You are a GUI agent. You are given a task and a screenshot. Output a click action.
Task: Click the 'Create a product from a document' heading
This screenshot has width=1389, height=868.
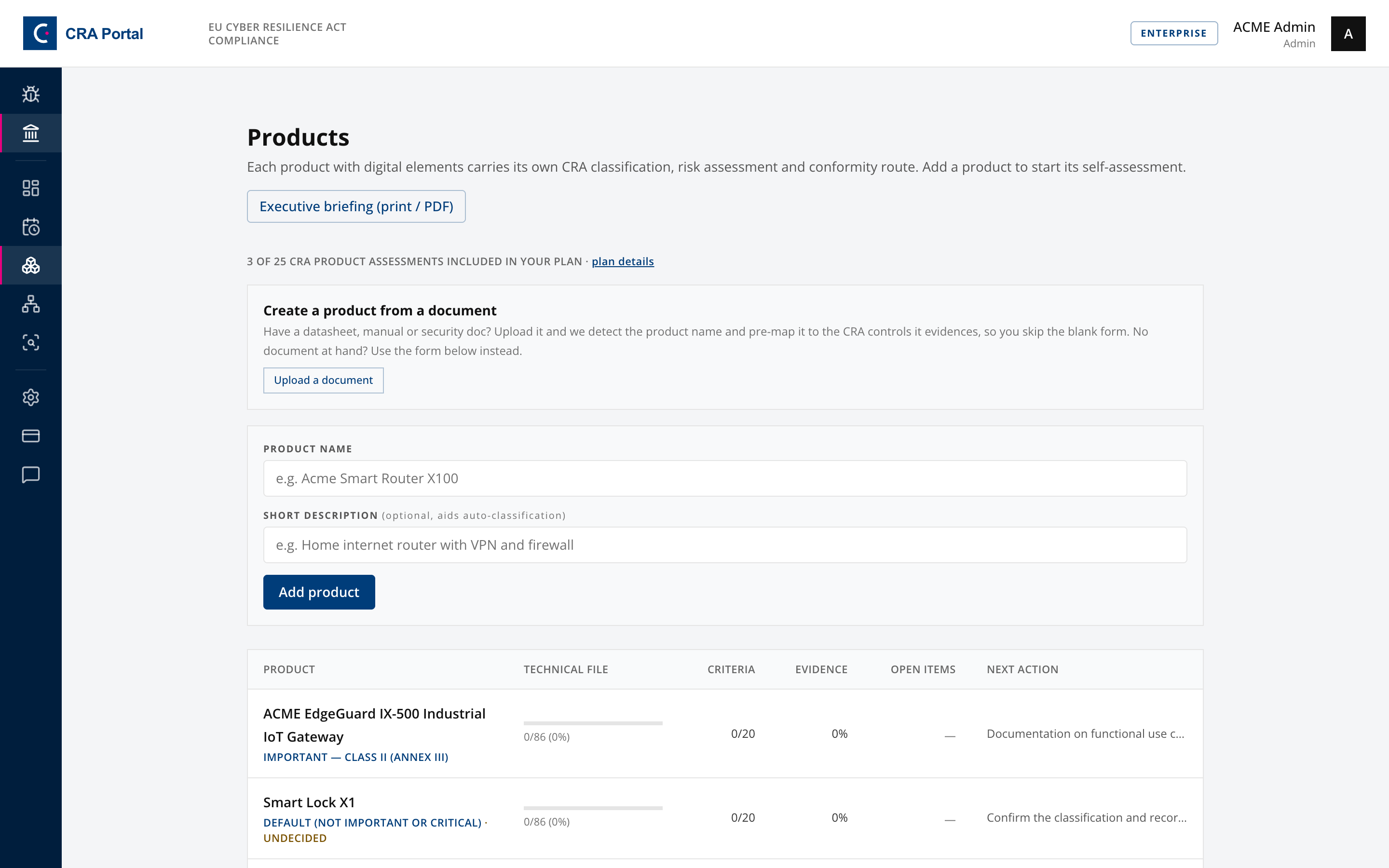(380, 311)
